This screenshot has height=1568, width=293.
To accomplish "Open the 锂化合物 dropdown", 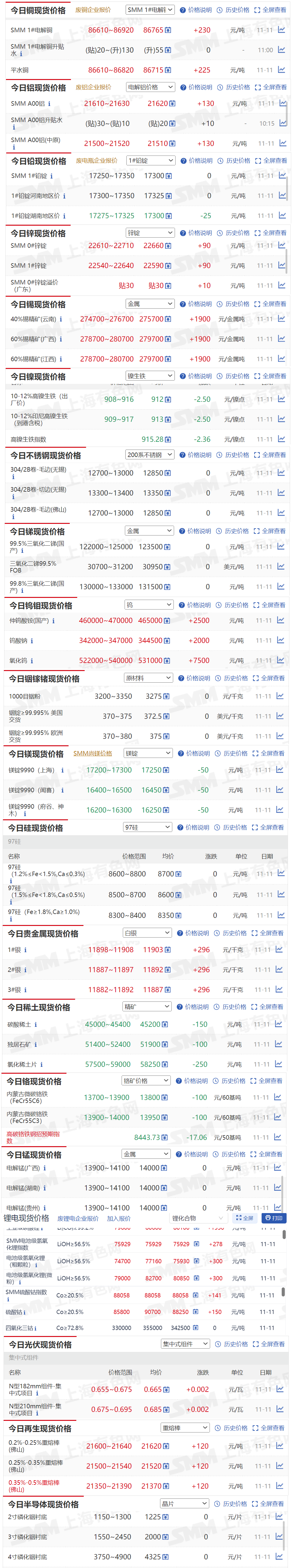I will tap(198, 1218).
